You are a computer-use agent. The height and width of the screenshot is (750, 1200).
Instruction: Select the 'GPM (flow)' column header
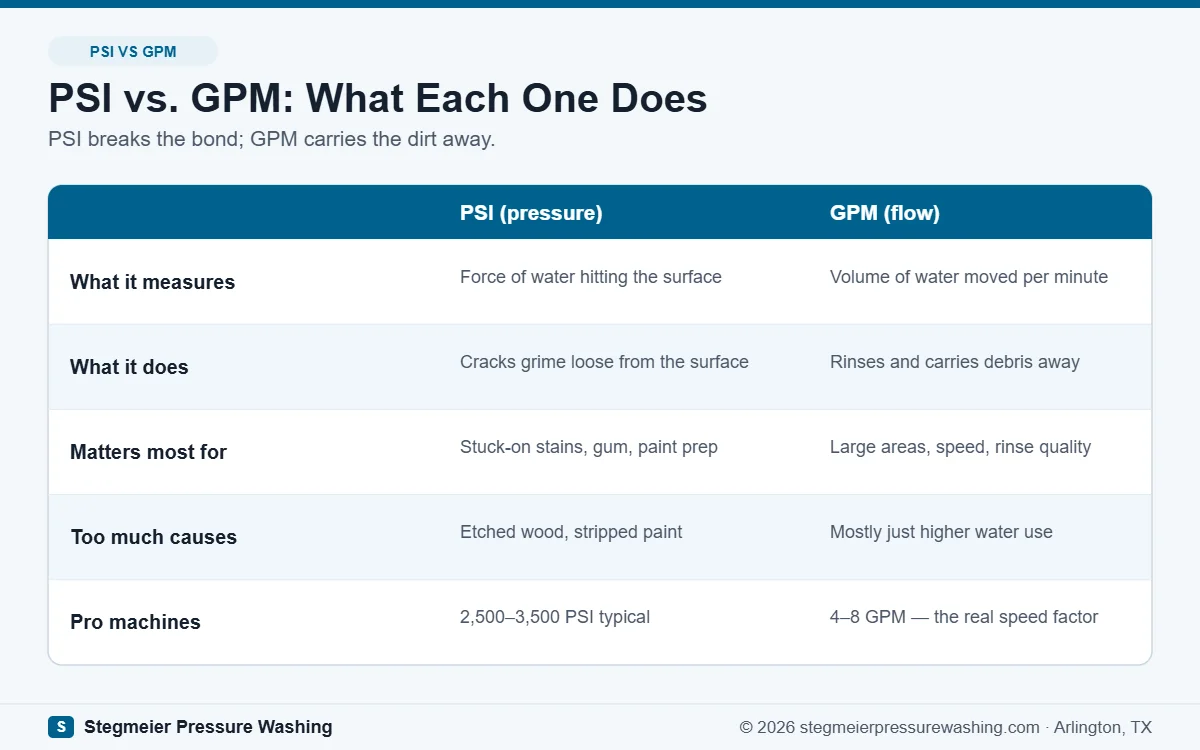pos(885,213)
